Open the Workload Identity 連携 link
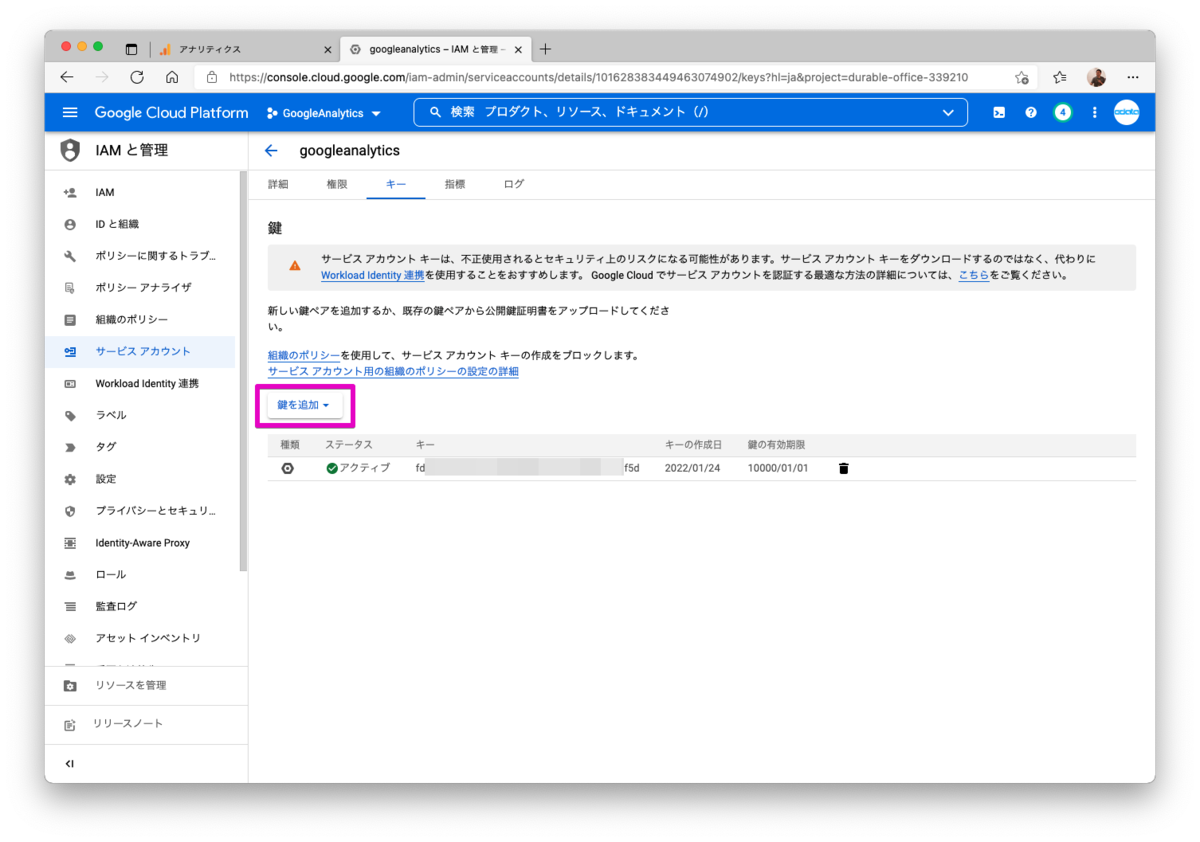 (370, 274)
